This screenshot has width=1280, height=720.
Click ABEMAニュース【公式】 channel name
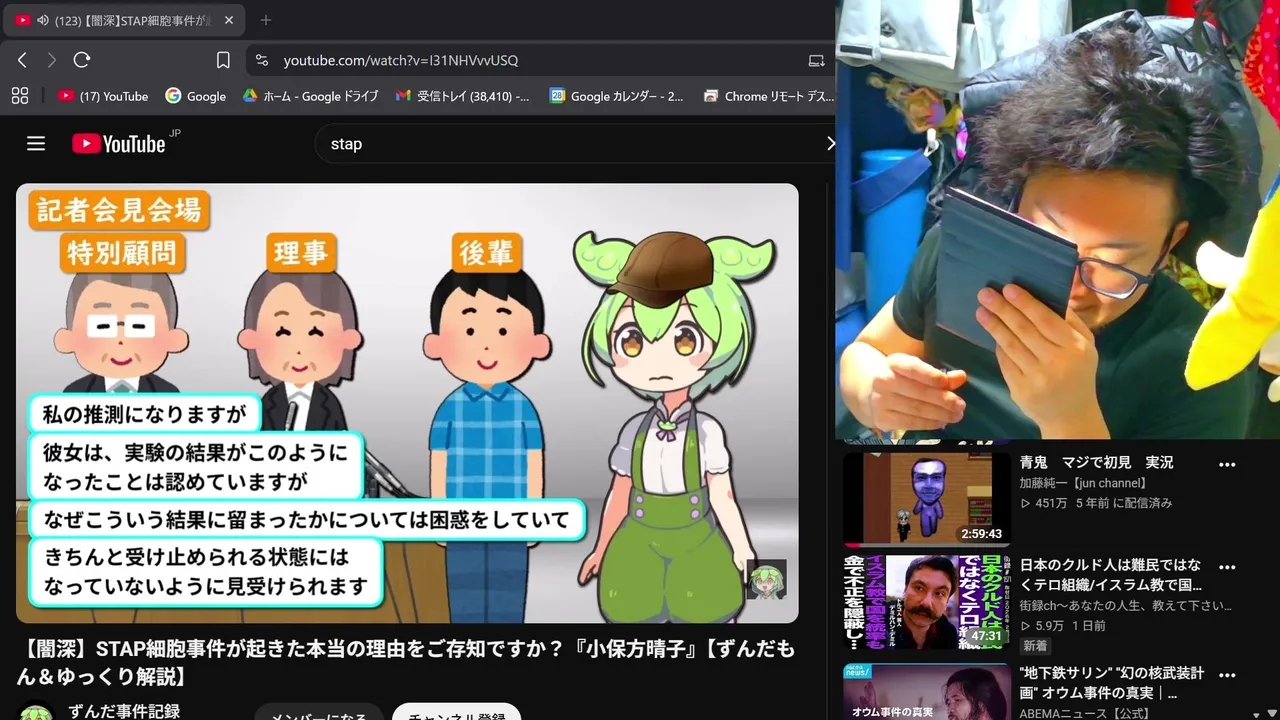tap(1083, 713)
